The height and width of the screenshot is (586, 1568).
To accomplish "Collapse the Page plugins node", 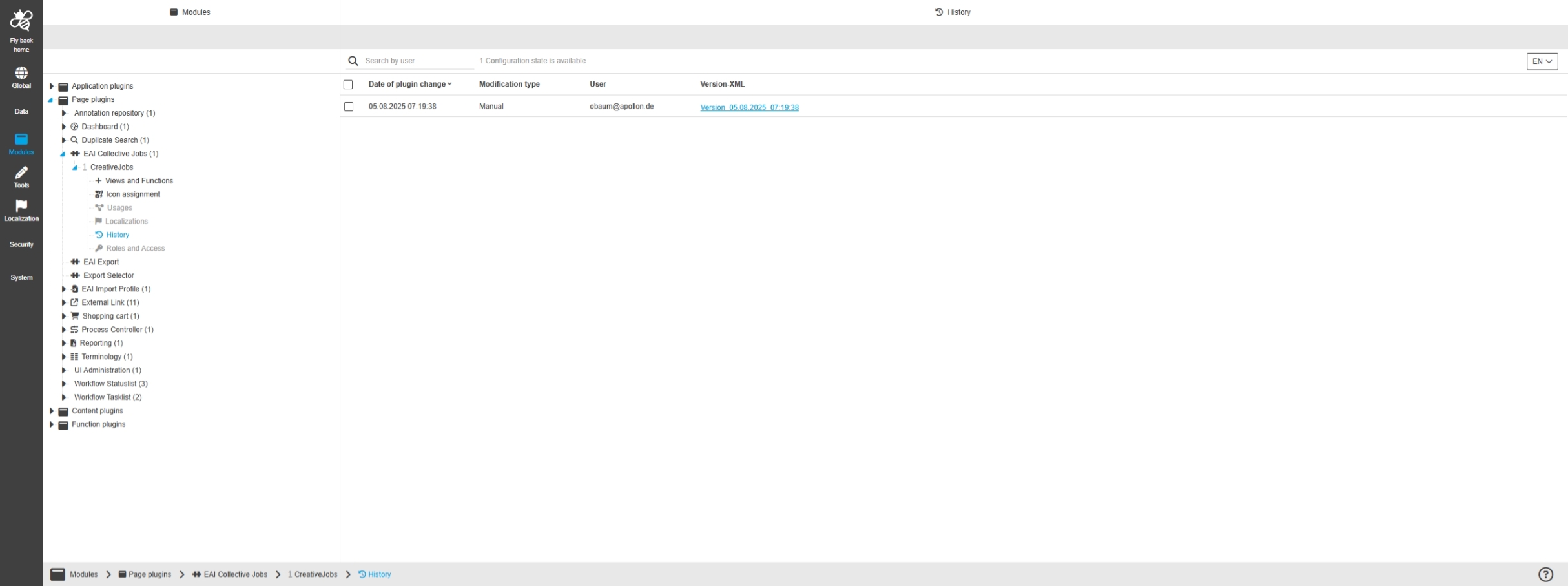I will (x=50, y=100).
